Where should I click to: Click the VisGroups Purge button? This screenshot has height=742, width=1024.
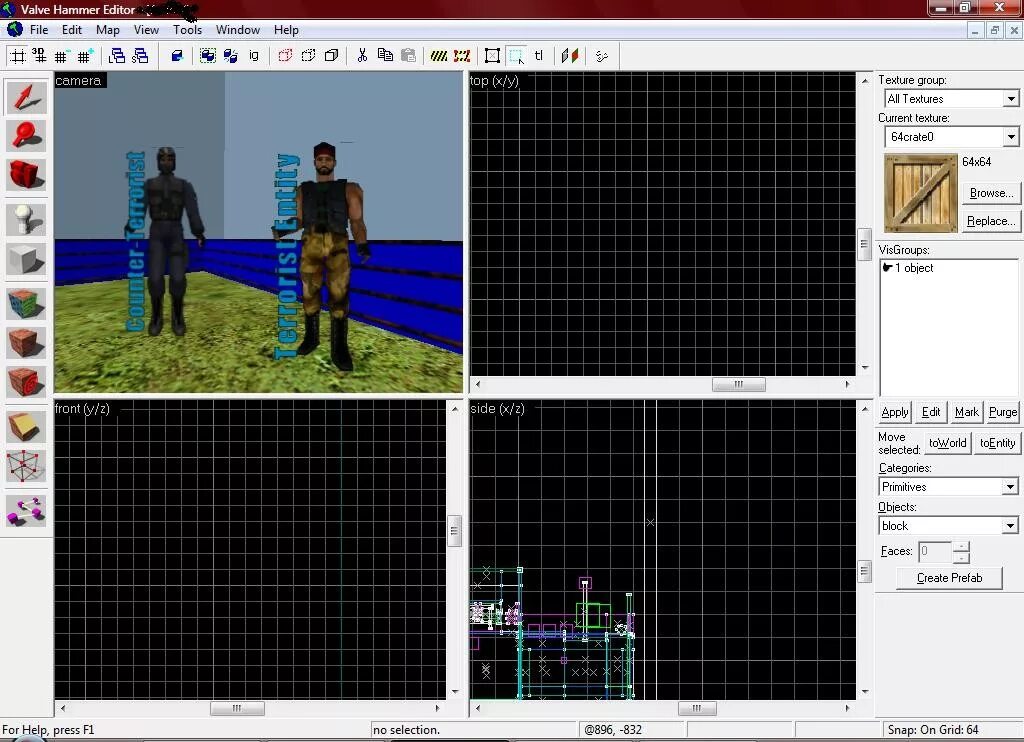(x=1002, y=411)
